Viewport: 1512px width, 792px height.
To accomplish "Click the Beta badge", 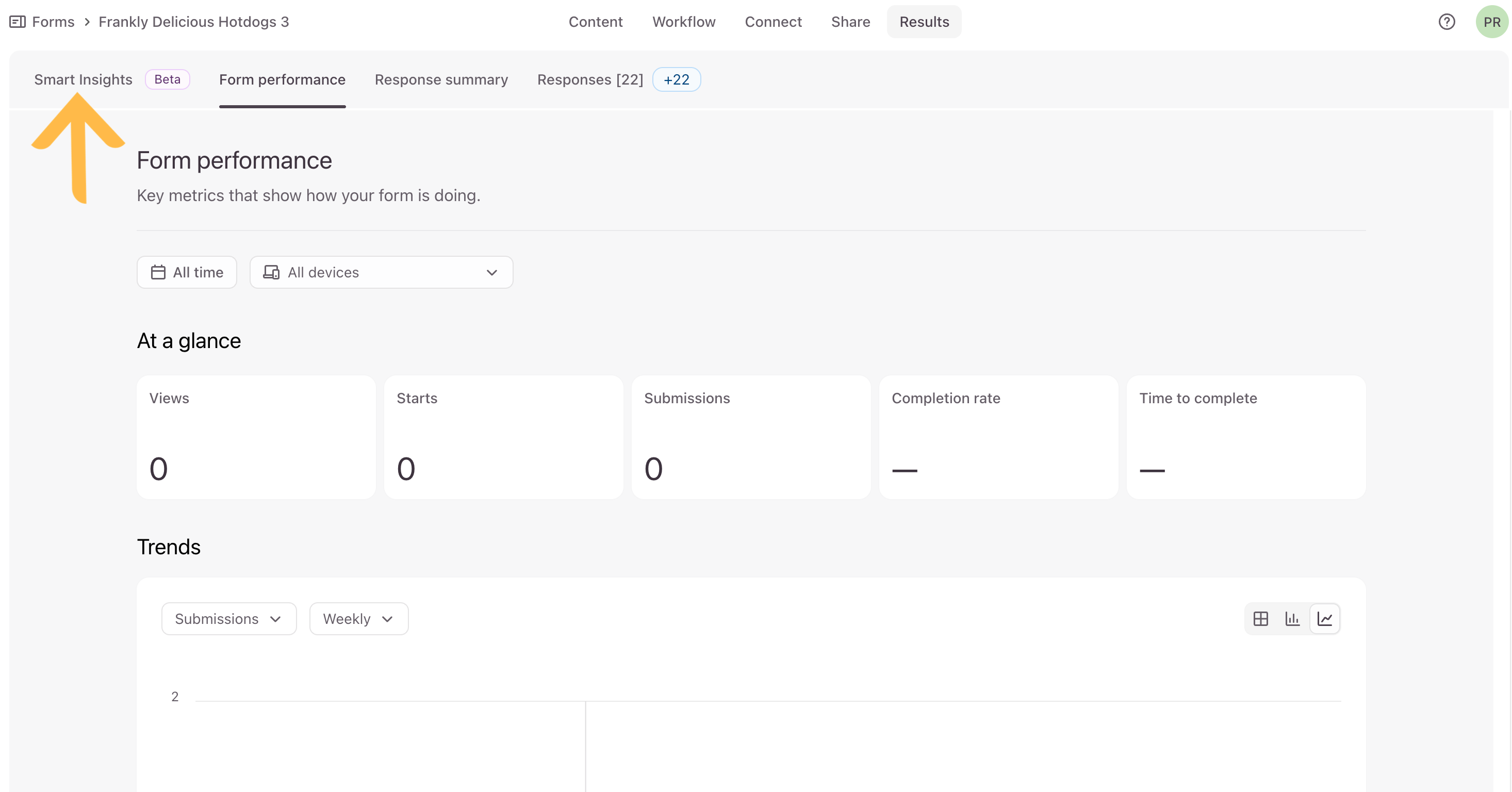I will tap(167, 79).
